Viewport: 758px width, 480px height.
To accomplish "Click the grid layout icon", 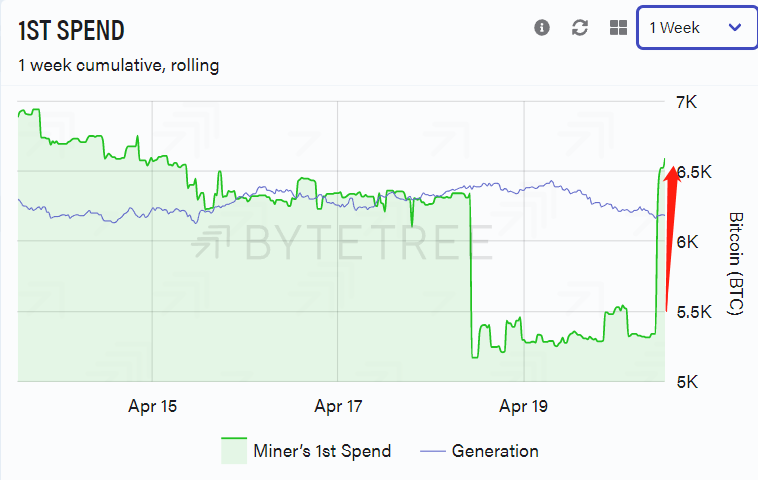I will click(618, 28).
